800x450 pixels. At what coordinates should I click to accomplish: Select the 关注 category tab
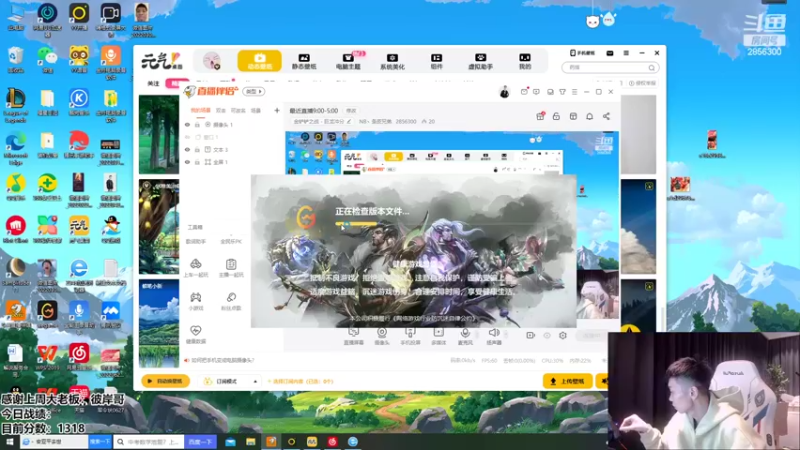coord(153,83)
